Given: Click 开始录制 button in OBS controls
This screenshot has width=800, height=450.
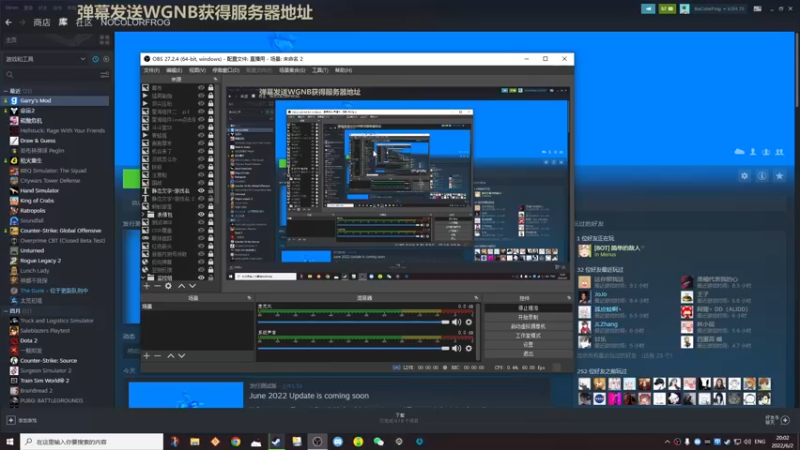Looking at the screenshot, I should coord(528,317).
